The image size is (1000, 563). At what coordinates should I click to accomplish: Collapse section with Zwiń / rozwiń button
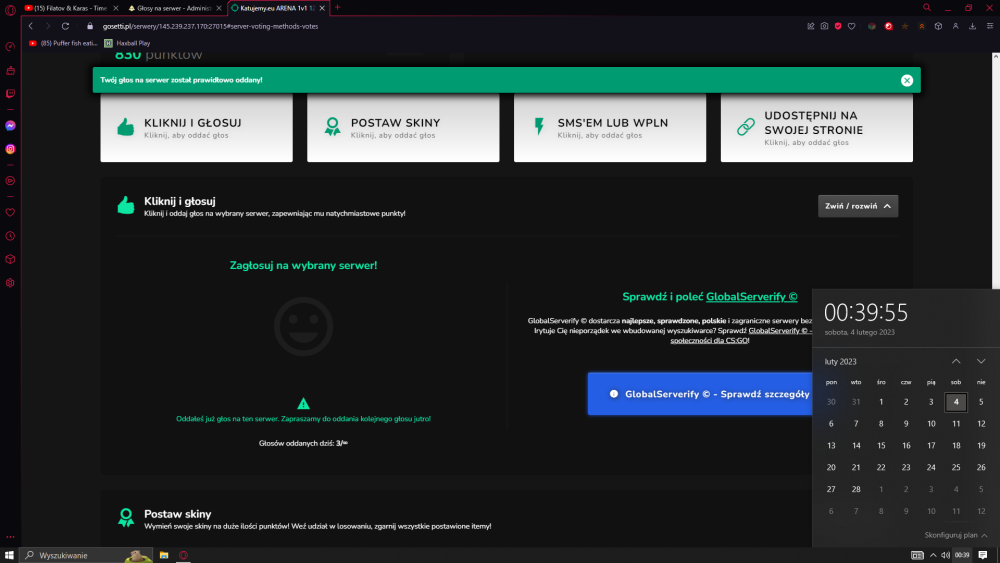click(x=858, y=206)
